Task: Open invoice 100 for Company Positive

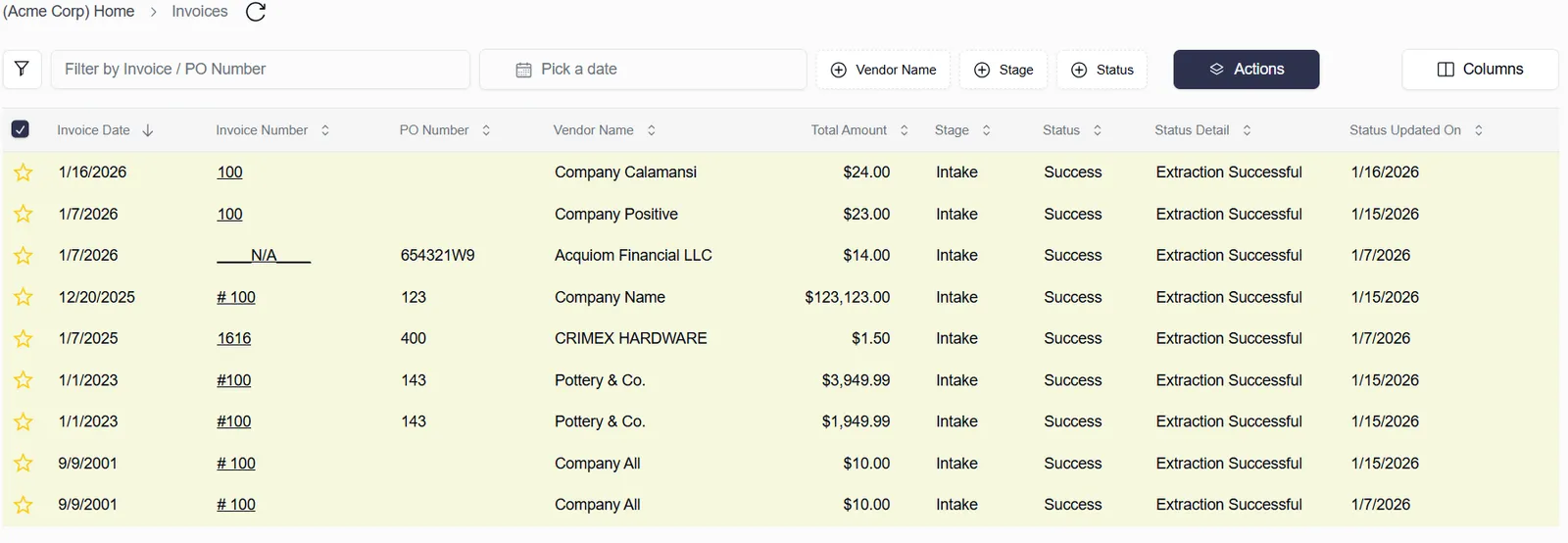Action: point(229,214)
